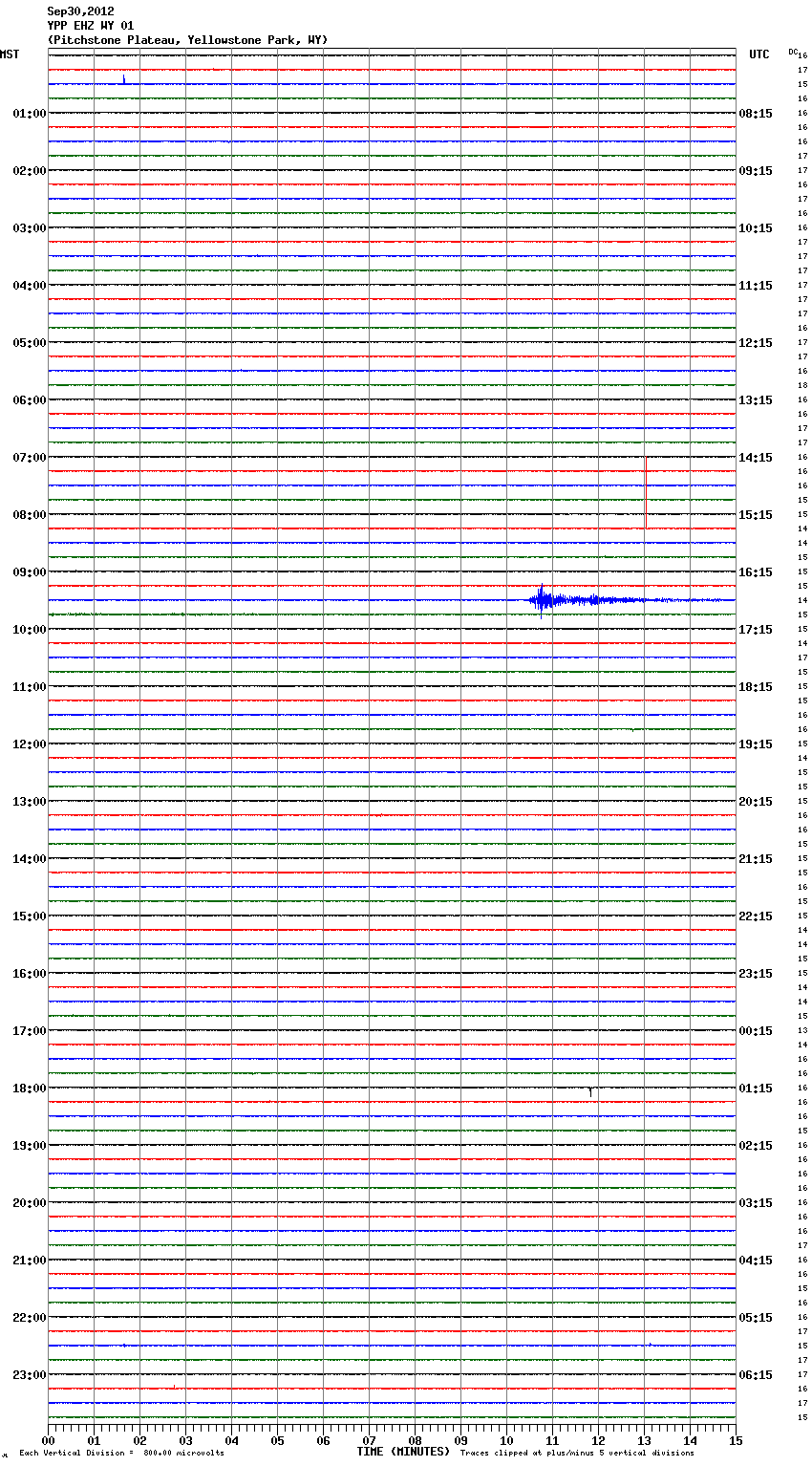Image resolution: width=812 pixels, height=1466 pixels.
Task: Select the 21:00 MST time label
Action: 30,1261
